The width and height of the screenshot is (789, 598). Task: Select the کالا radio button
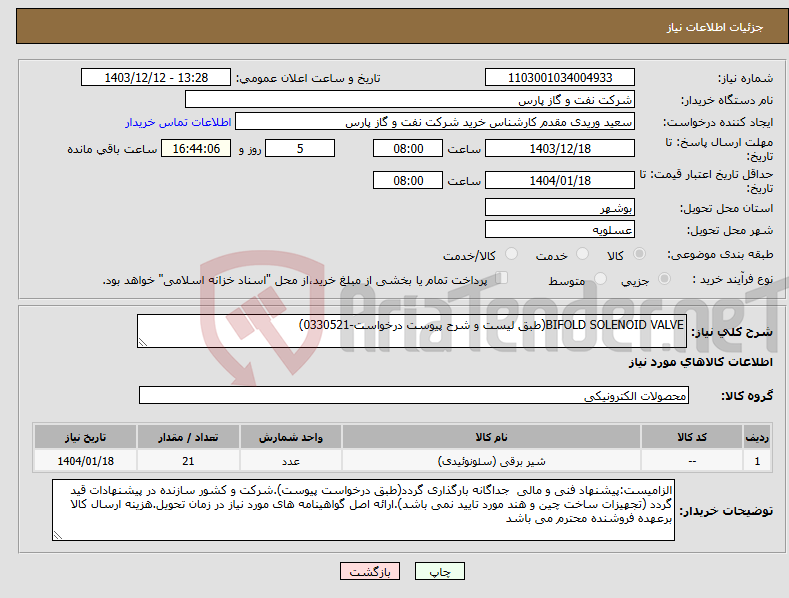tap(639, 254)
